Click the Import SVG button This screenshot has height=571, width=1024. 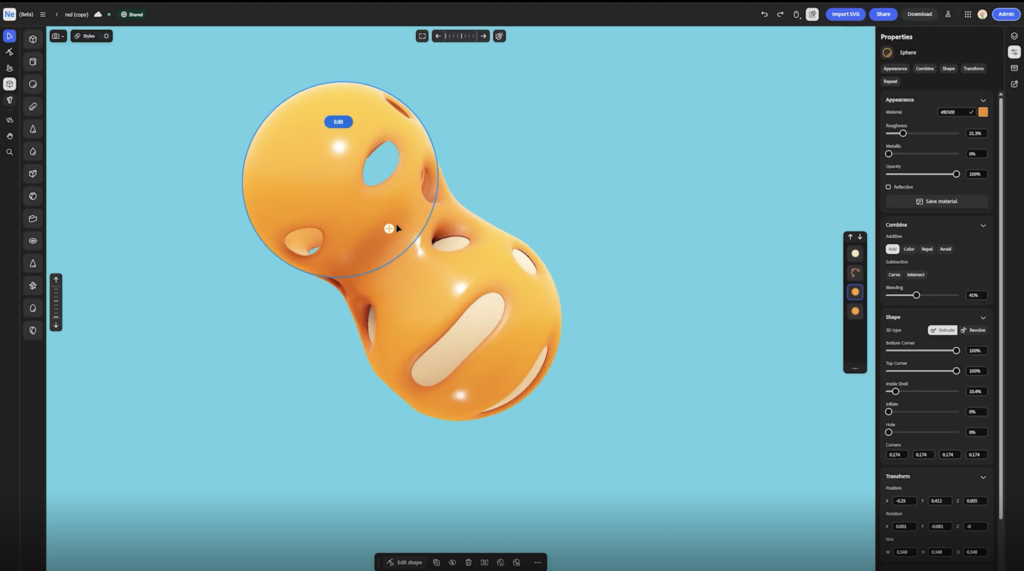click(845, 14)
